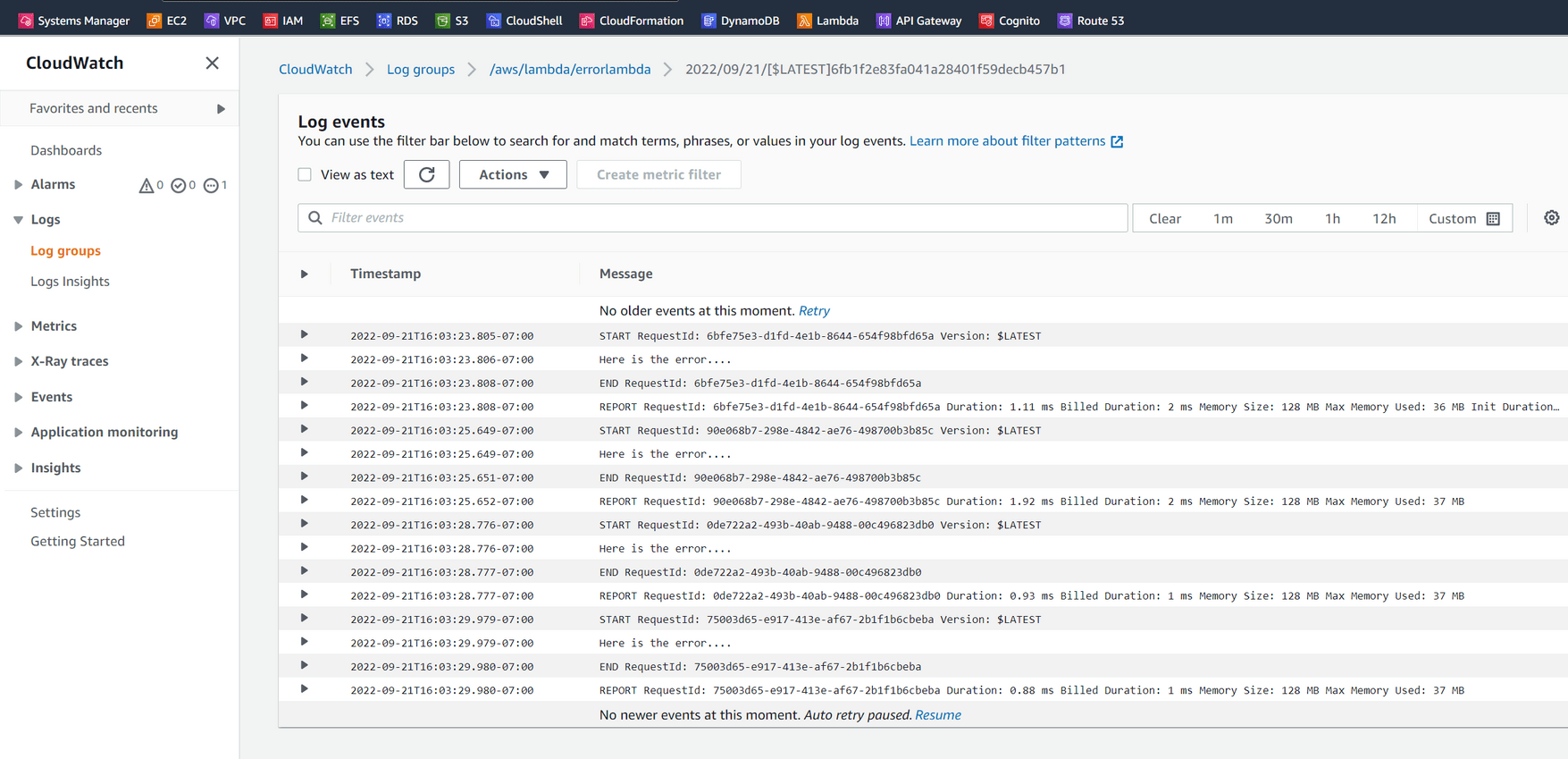Click Create metric filter button
This screenshot has width=1568, height=759.
658,174
